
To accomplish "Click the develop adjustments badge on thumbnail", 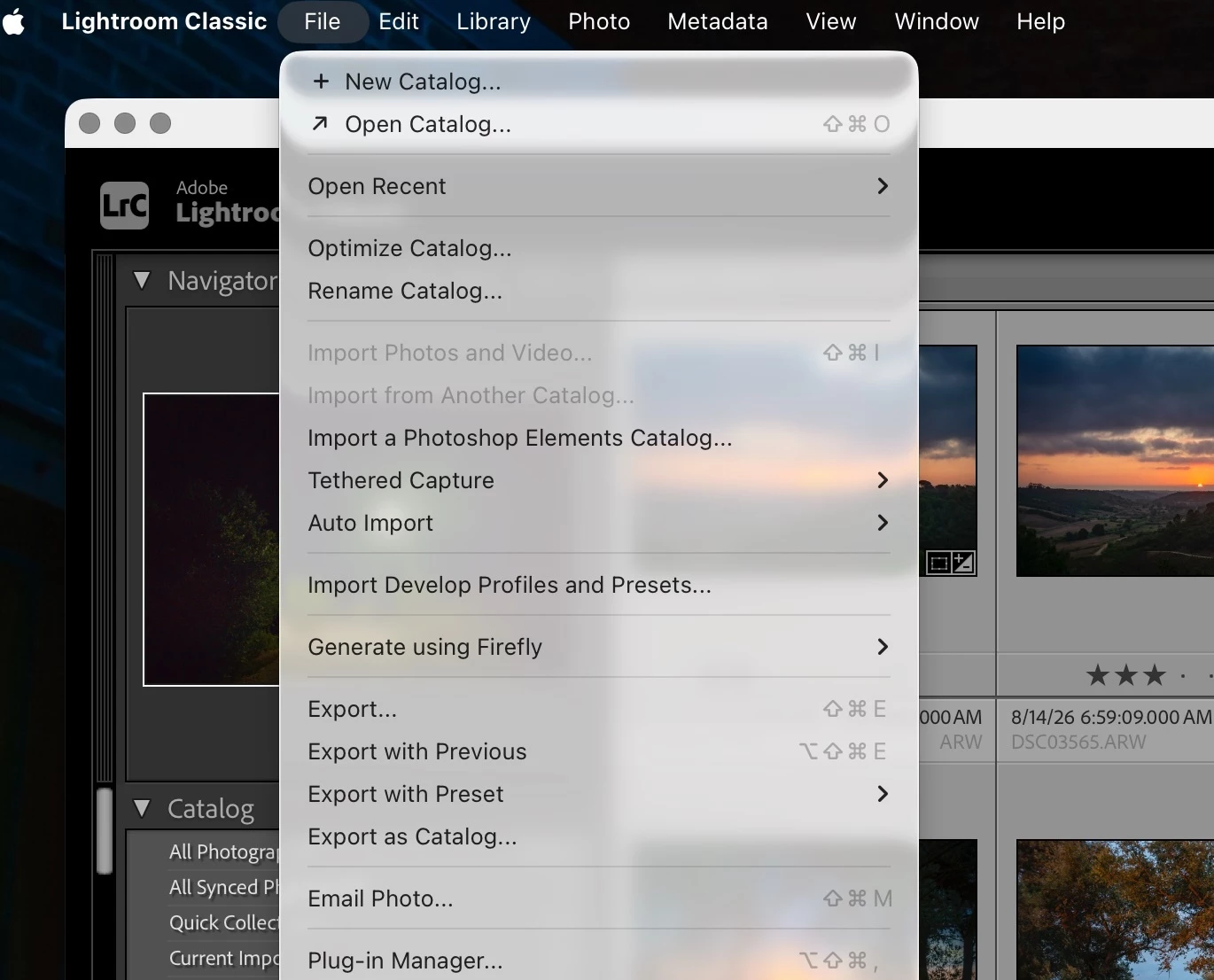I will [963, 562].
